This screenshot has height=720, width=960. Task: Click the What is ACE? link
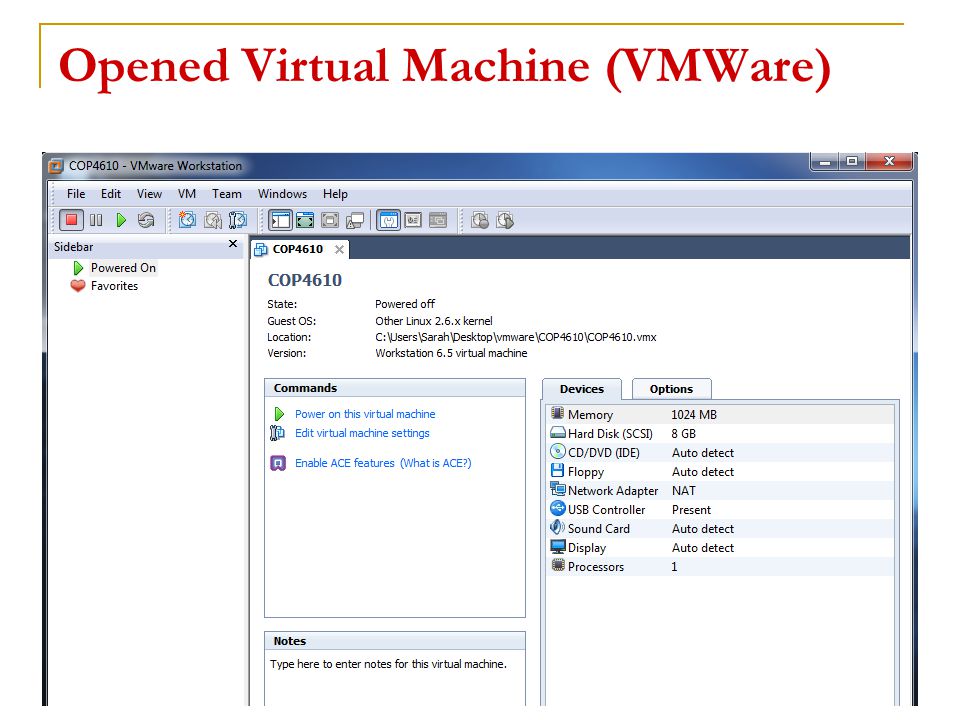click(436, 463)
